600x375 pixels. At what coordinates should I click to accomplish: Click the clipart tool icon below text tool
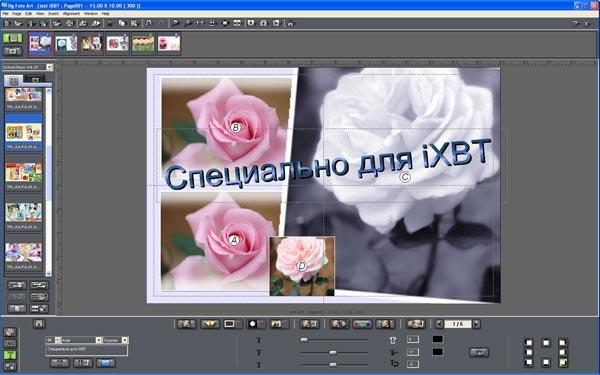[10, 367]
